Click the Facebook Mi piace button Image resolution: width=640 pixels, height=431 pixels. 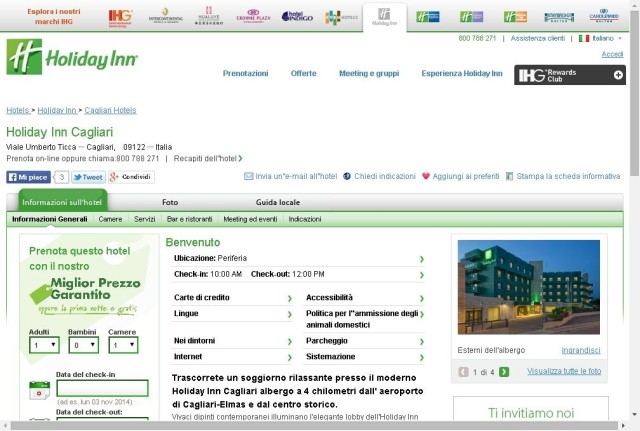point(29,177)
